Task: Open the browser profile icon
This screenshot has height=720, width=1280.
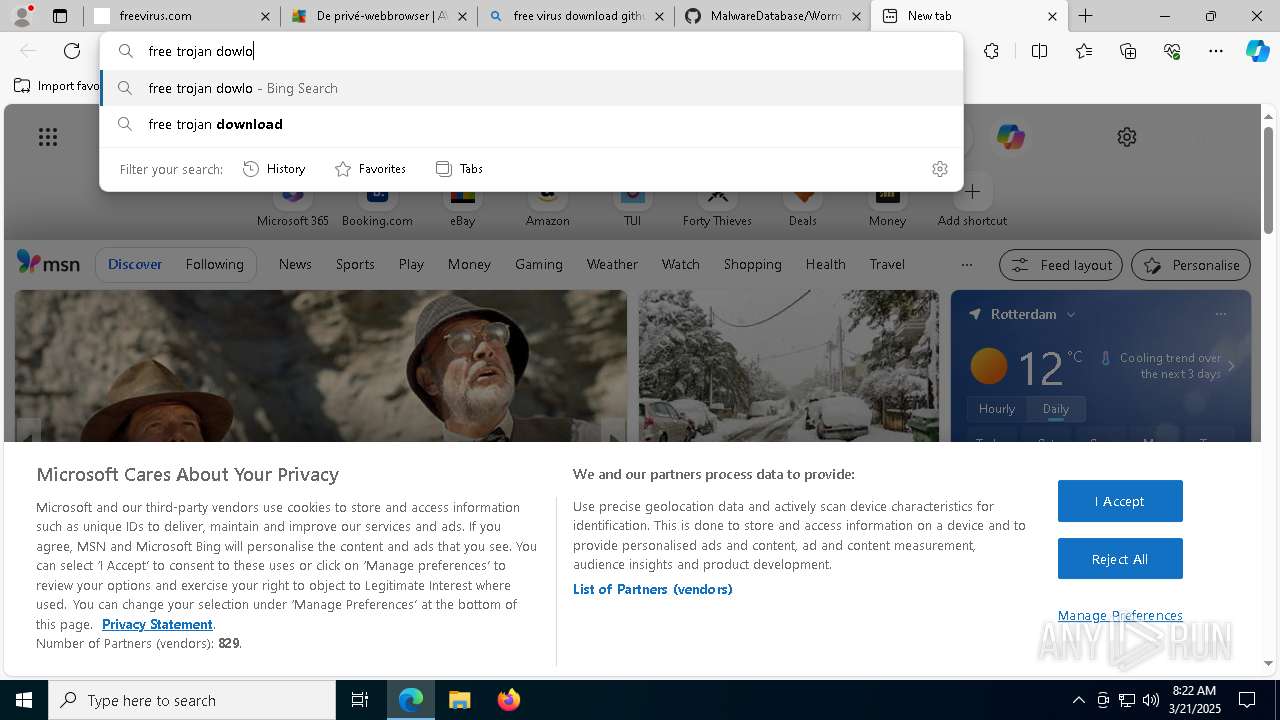Action: click(22, 16)
